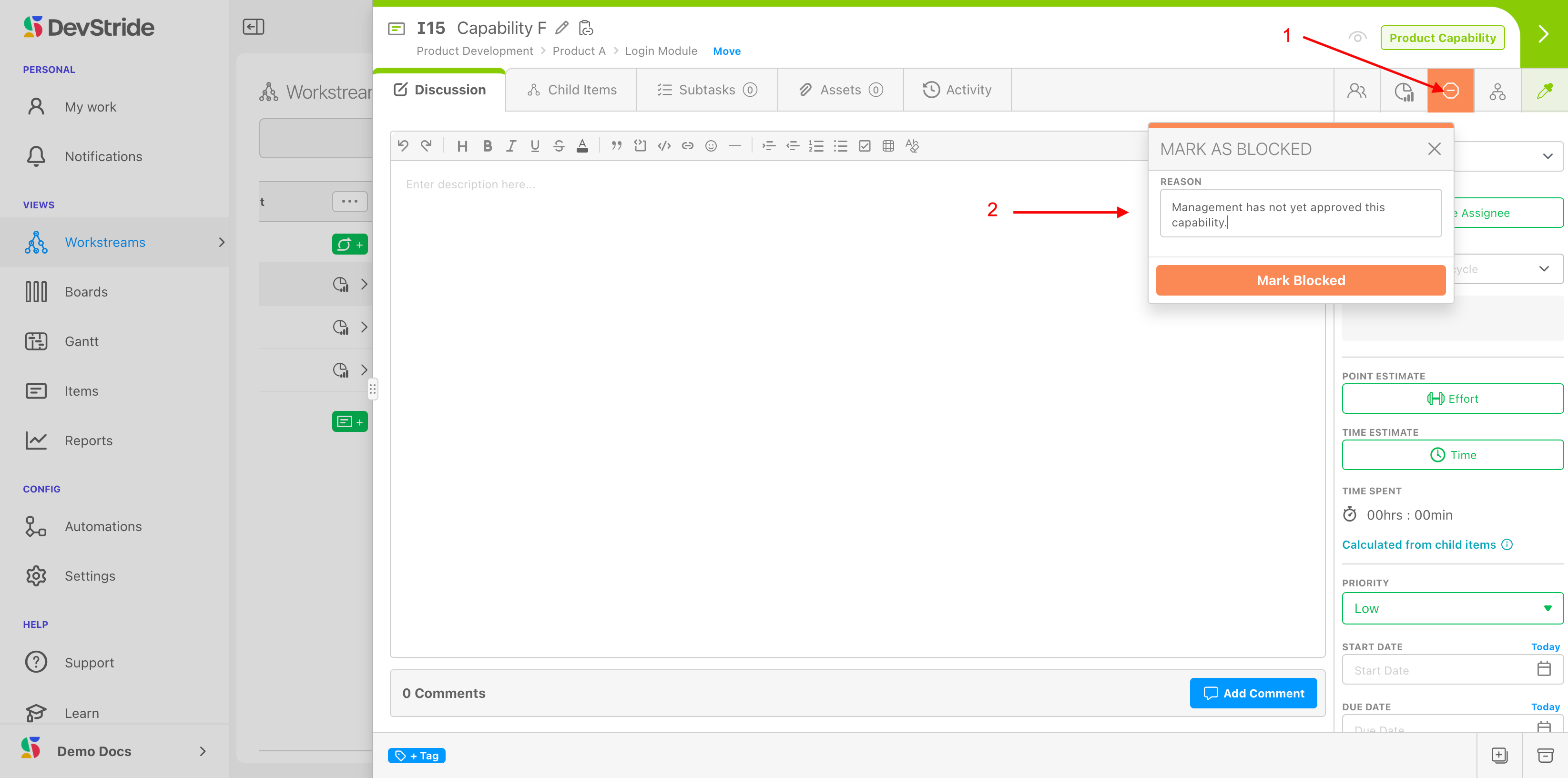Image resolution: width=1568 pixels, height=778 pixels.
Task: Open the Priority Low dropdown
Action: point(1452,608)
